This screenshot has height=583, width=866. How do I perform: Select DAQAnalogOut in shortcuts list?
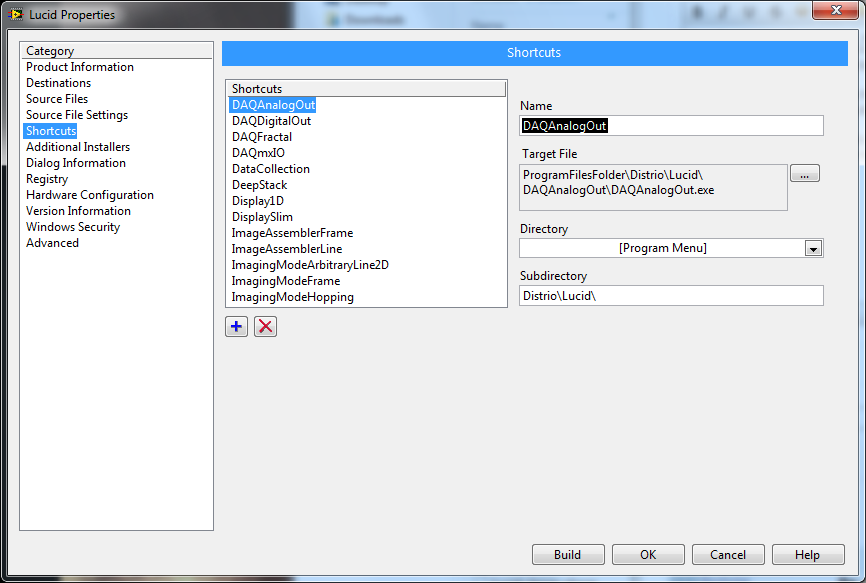click(x=273, y=105)
